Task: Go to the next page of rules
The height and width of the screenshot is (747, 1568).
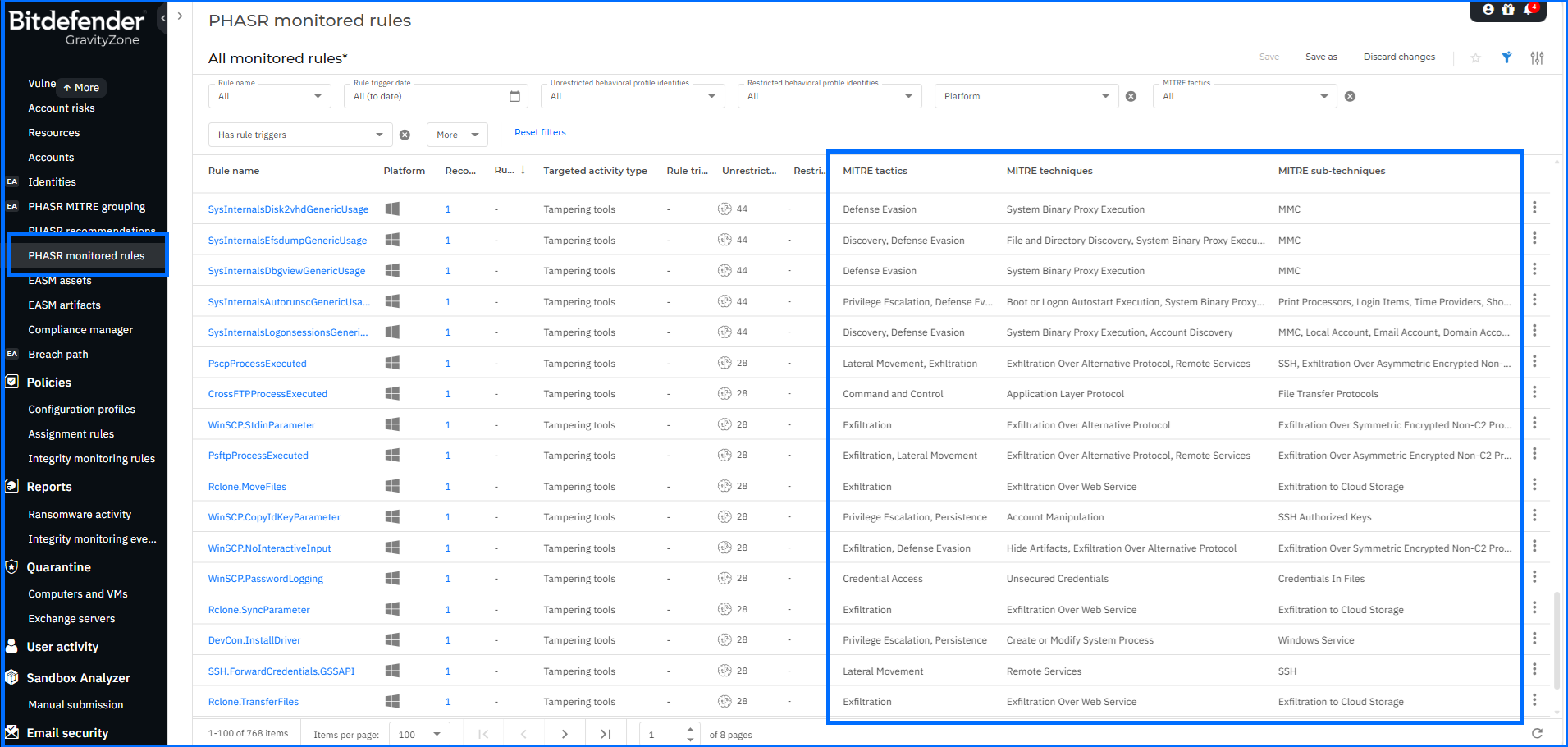Action: pos(565,734)
